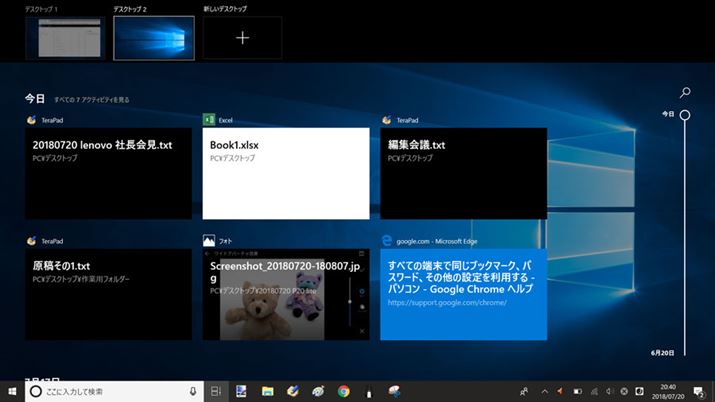
Task: Show hidden system tray icons
Action: [544, 392]
